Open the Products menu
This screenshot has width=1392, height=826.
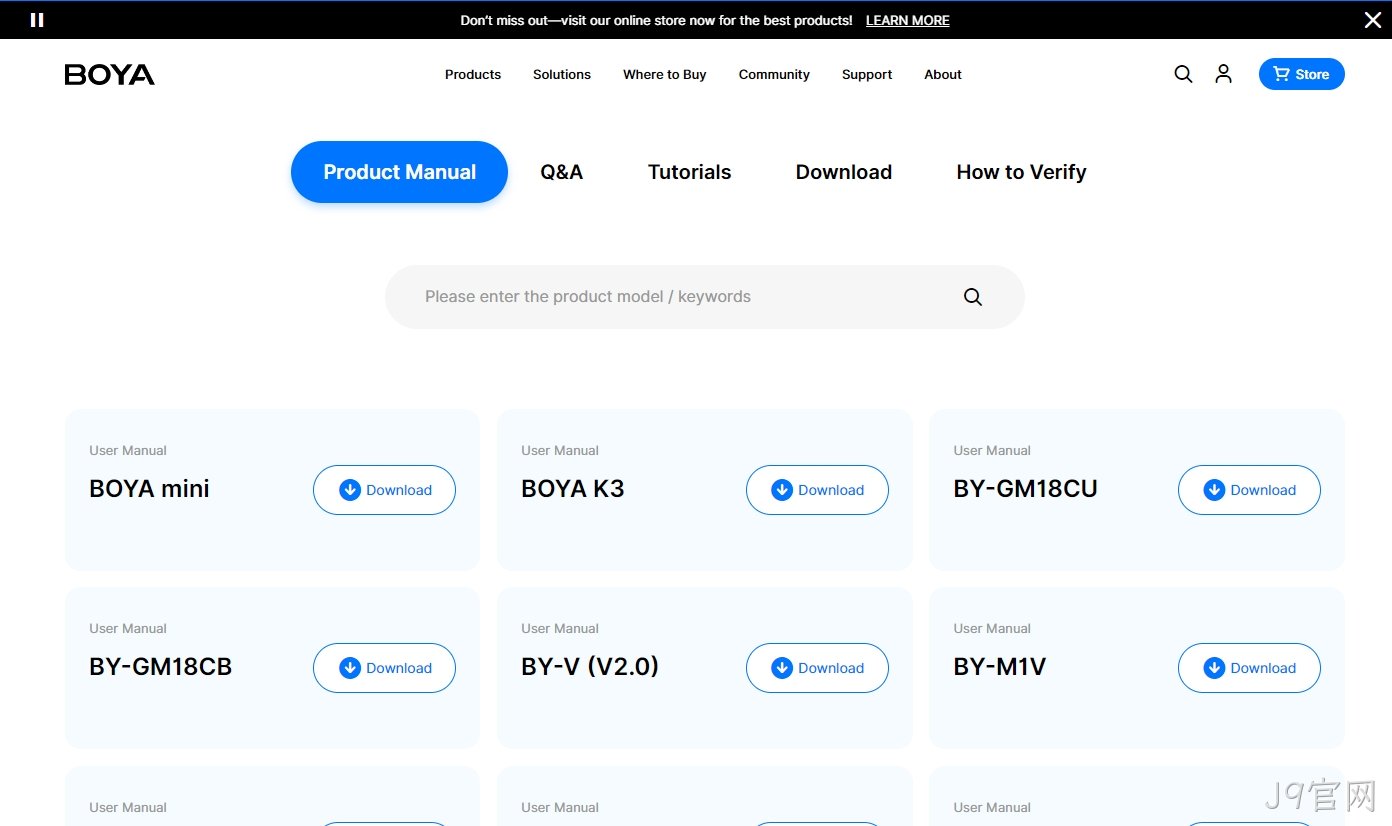click(473, 75)
